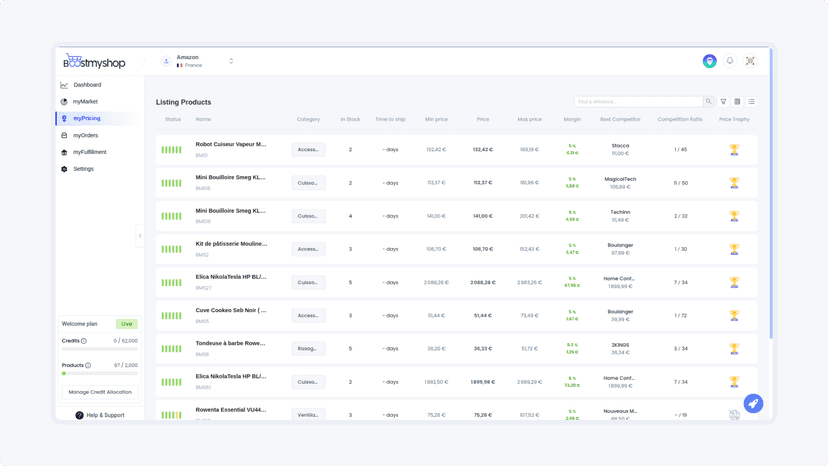Click the Find a reference search field
Screen dimensions: 828x466
click(x=638, y=101)
